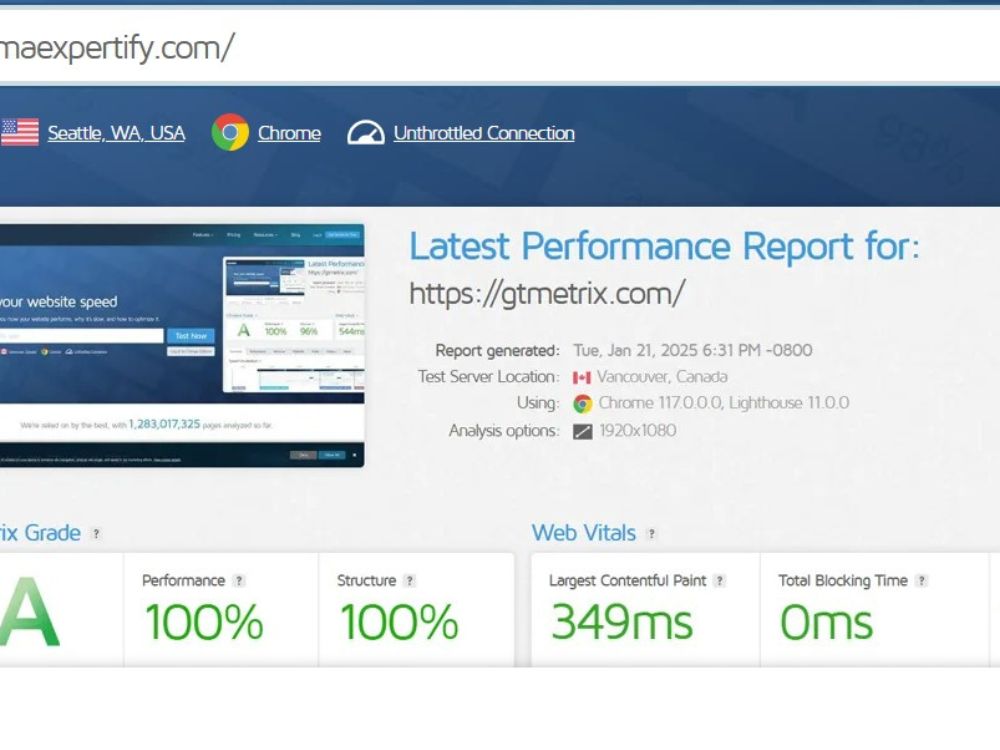Open the help icon next to Performance
This screenshot has height=750, width=1000.
coord(239,580)
